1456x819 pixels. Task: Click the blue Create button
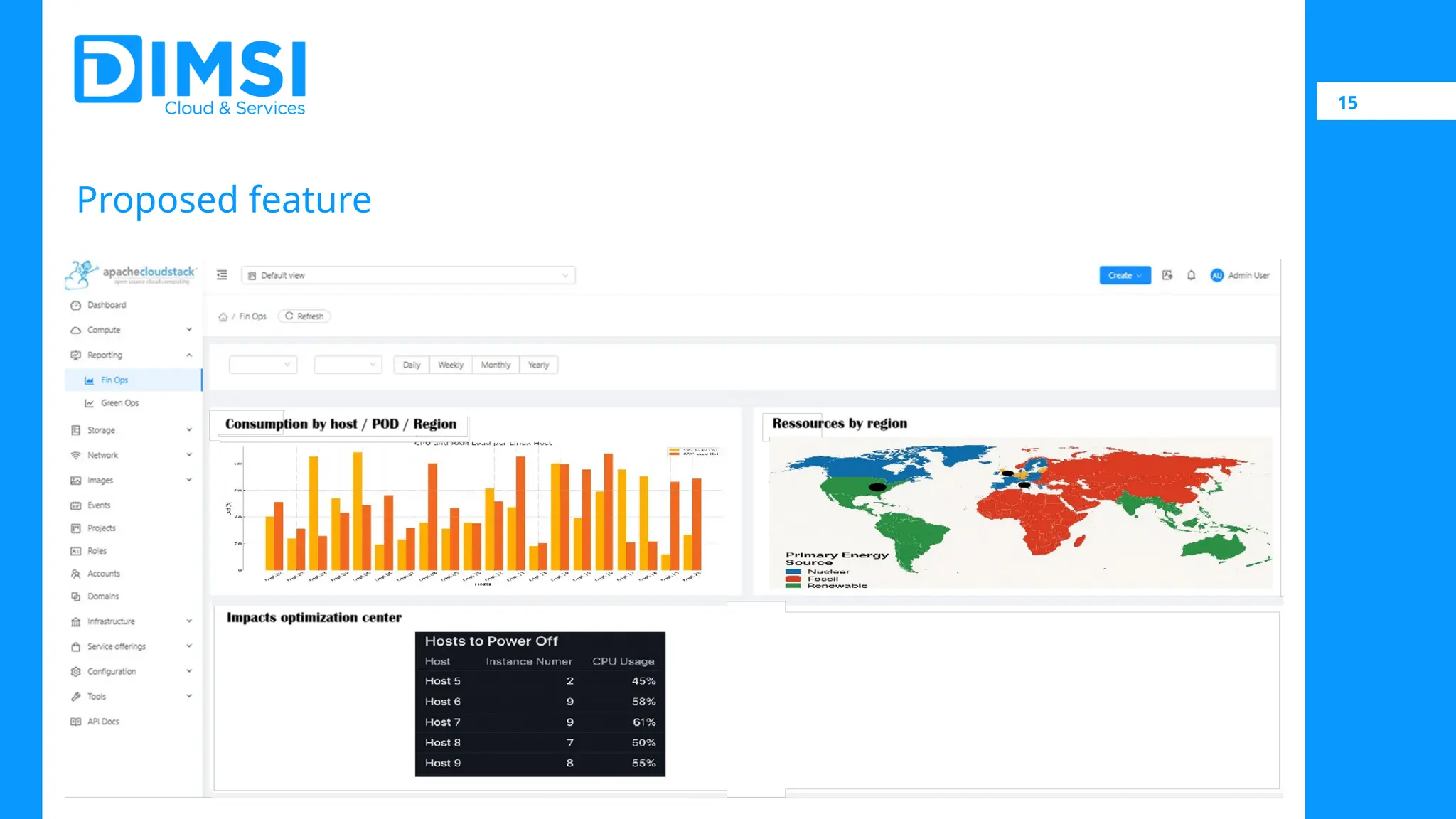click(1124, 275)
